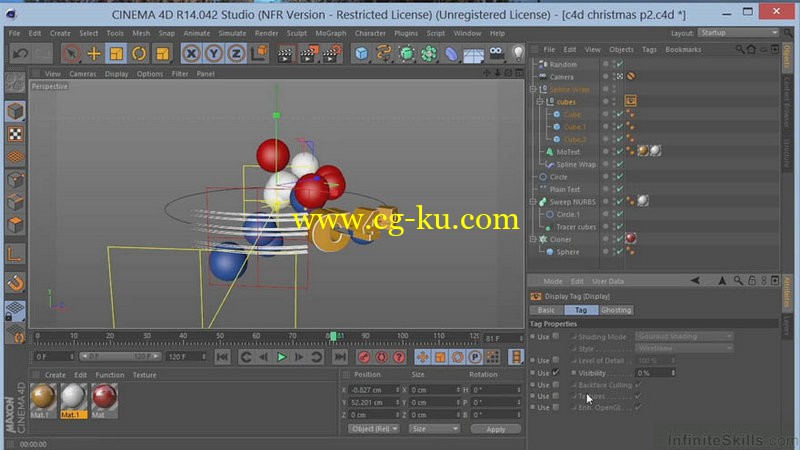Collapse the Cloner hierarchy

tap(533, 239)
